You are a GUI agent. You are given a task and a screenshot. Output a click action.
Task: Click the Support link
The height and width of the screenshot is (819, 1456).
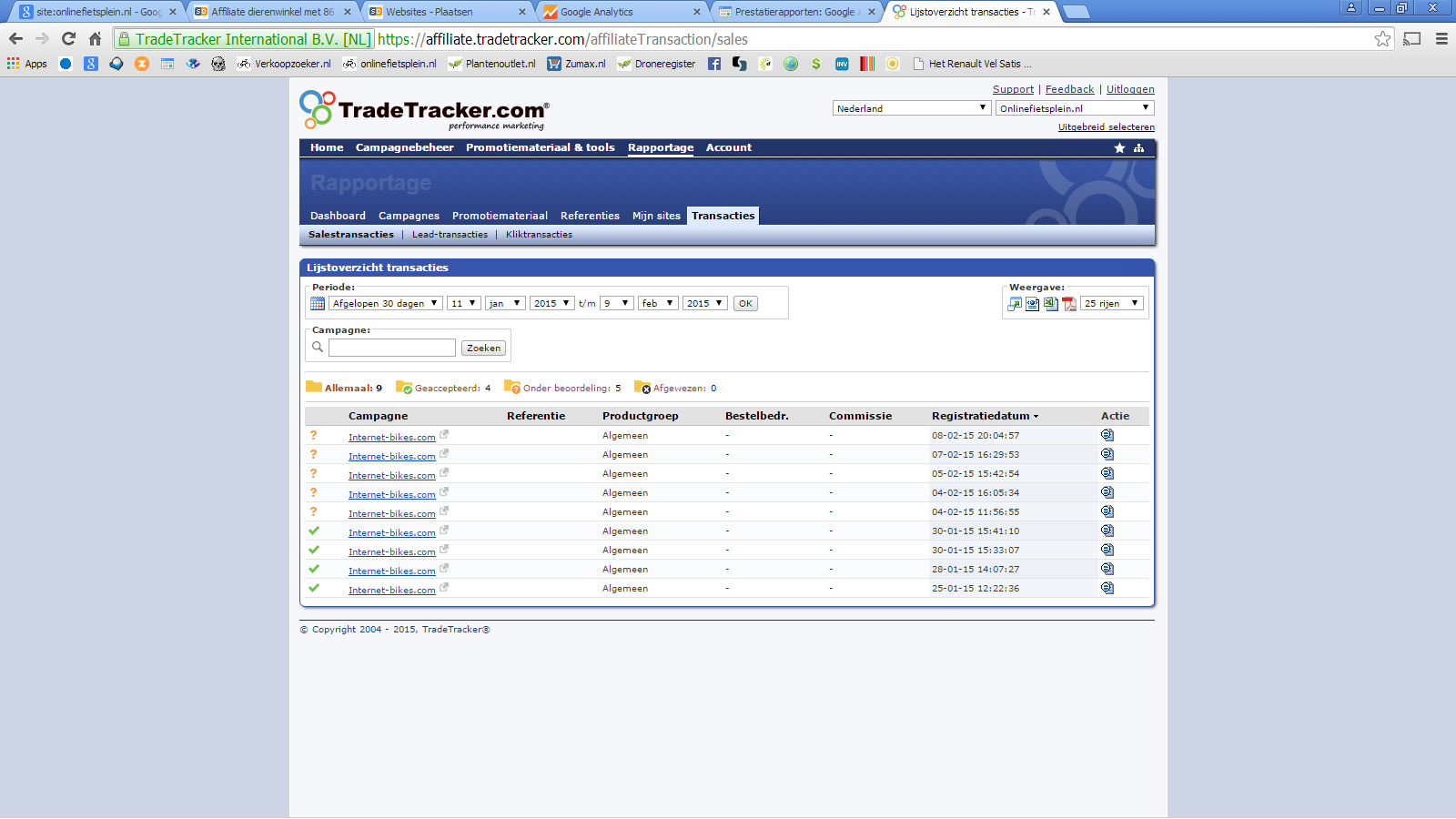pyautogui.click(x=1013, y=89)
